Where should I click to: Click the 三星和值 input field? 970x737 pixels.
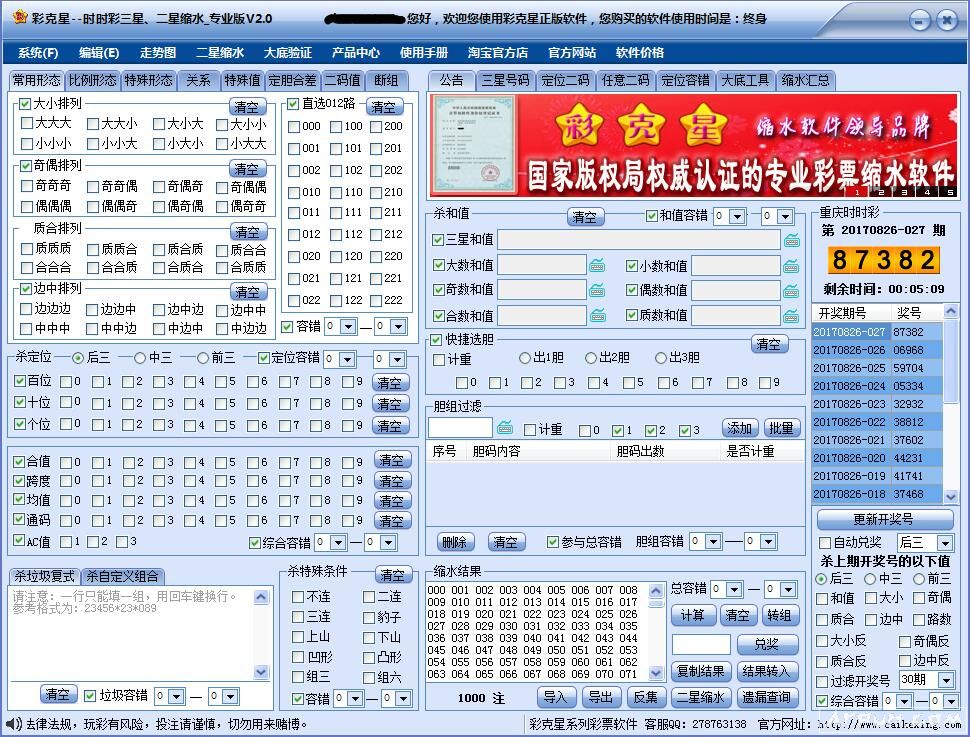[x=638, y=239]
